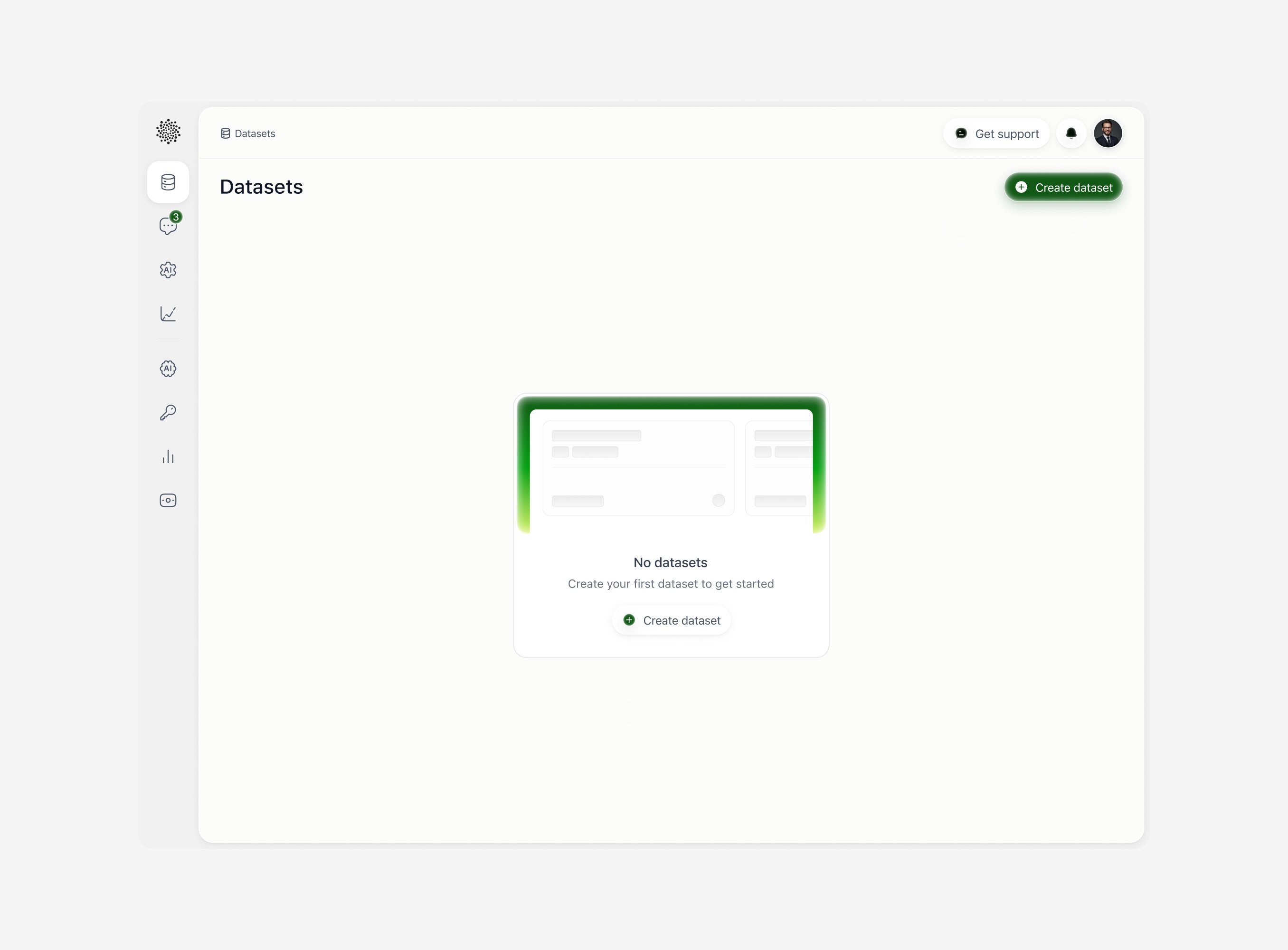Click the Get support button

[x=996, y=133]
